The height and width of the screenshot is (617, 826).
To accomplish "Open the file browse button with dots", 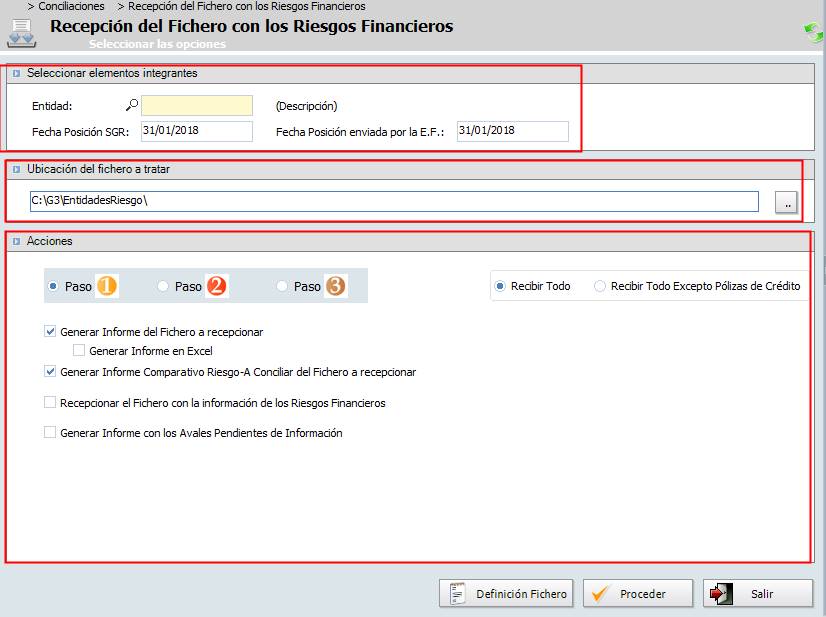I will click(786, 202).
